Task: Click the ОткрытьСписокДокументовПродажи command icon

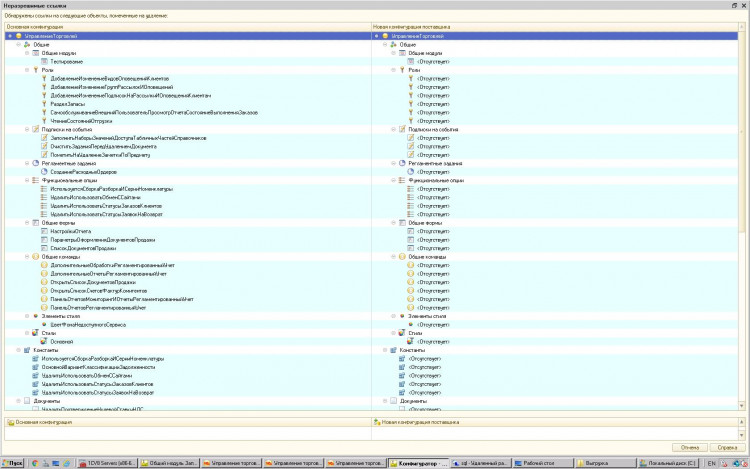Action: click(x=44, y=282)
